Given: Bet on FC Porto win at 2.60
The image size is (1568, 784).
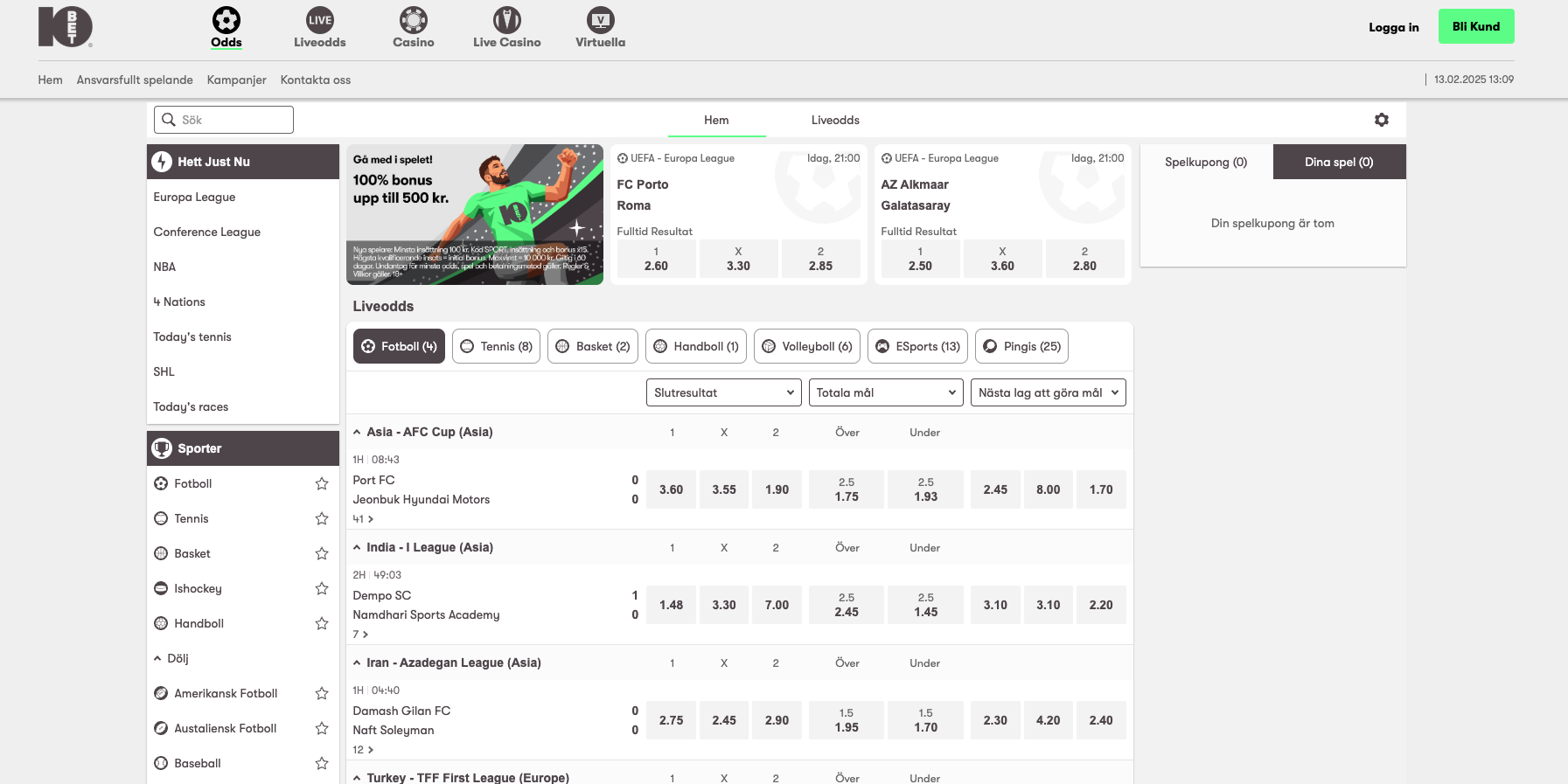Looking at the screenshot, I should 656,259.
